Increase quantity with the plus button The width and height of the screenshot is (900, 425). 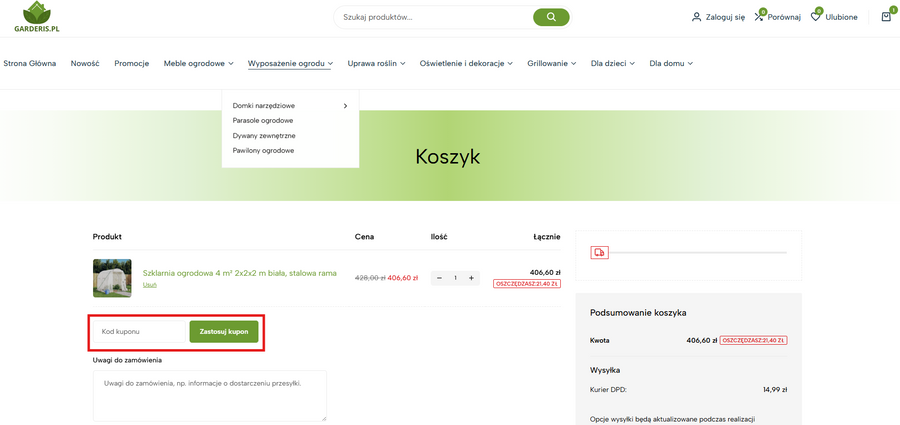click(x=471, y=278)
